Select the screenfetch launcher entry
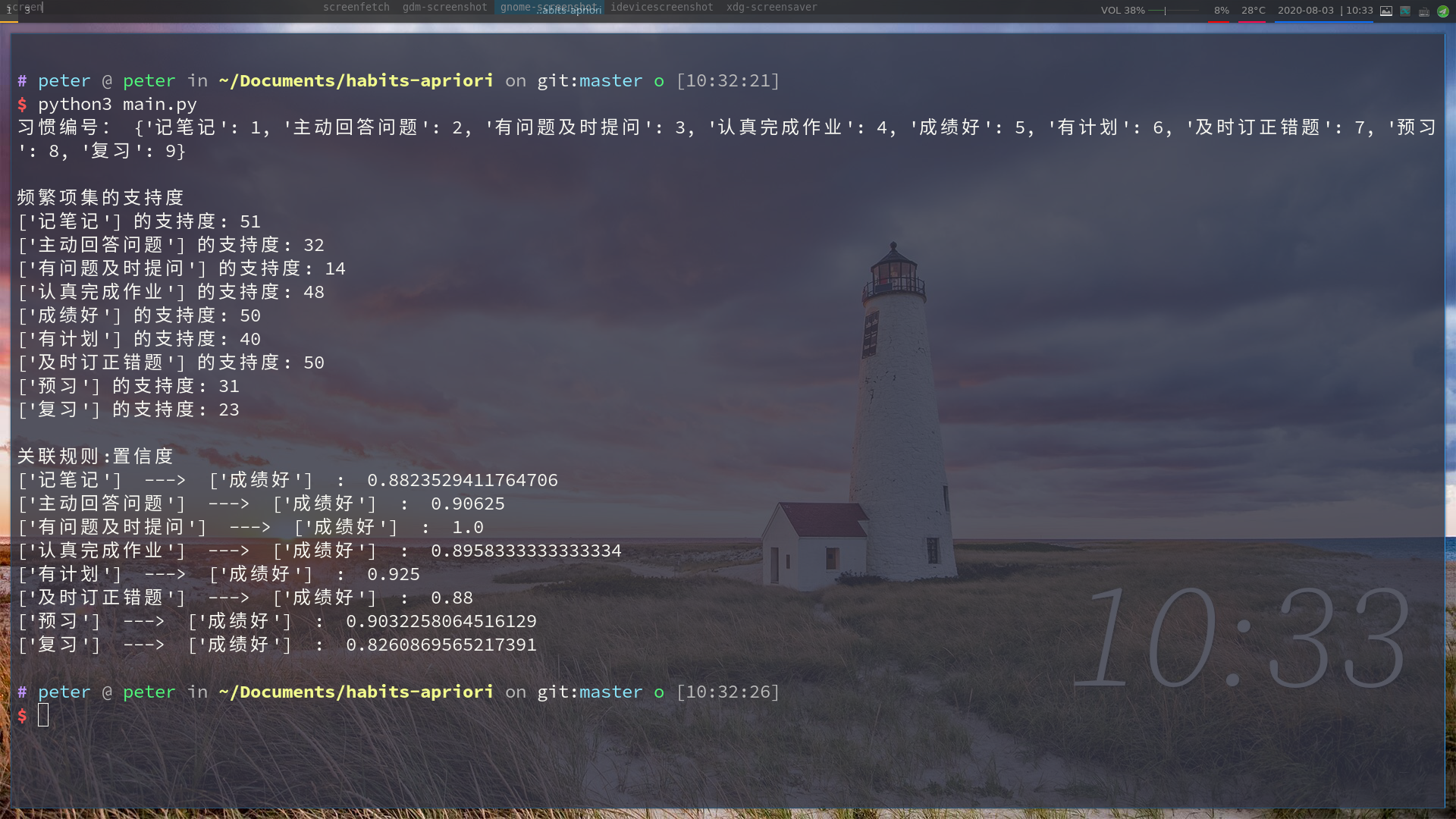 (x=356, y=7)
